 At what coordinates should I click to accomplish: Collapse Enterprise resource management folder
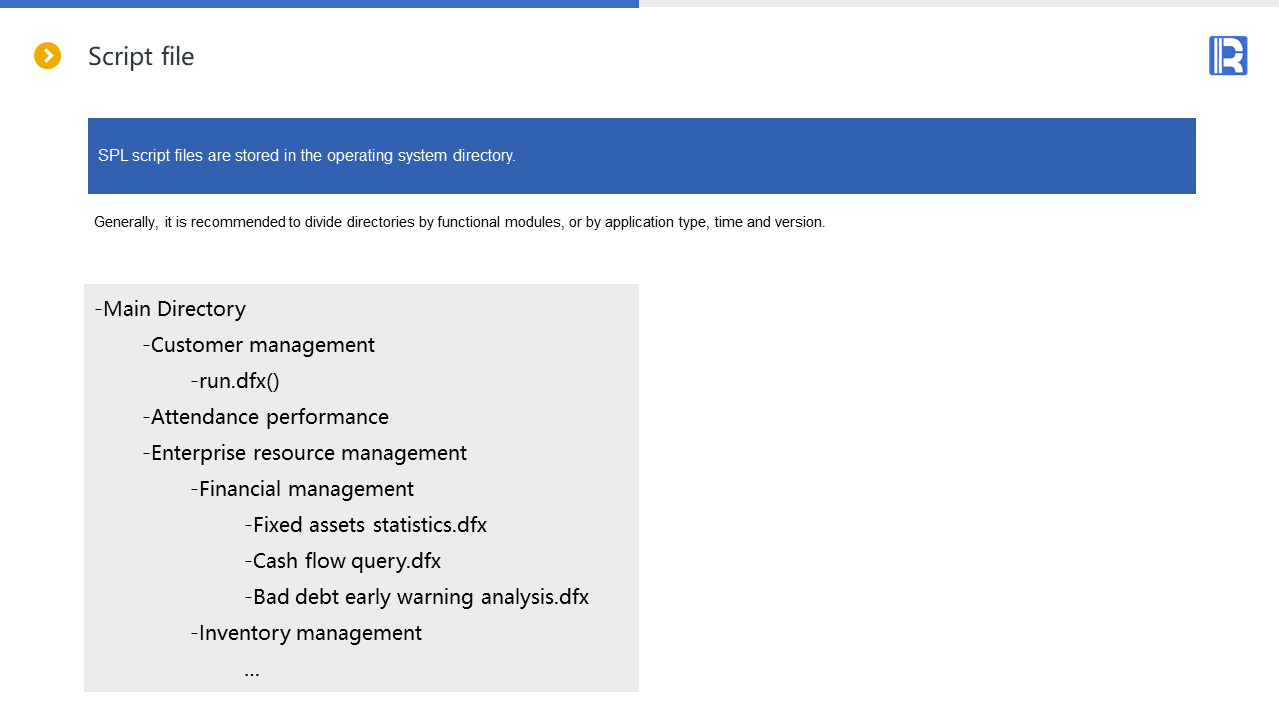coord(308,453)
